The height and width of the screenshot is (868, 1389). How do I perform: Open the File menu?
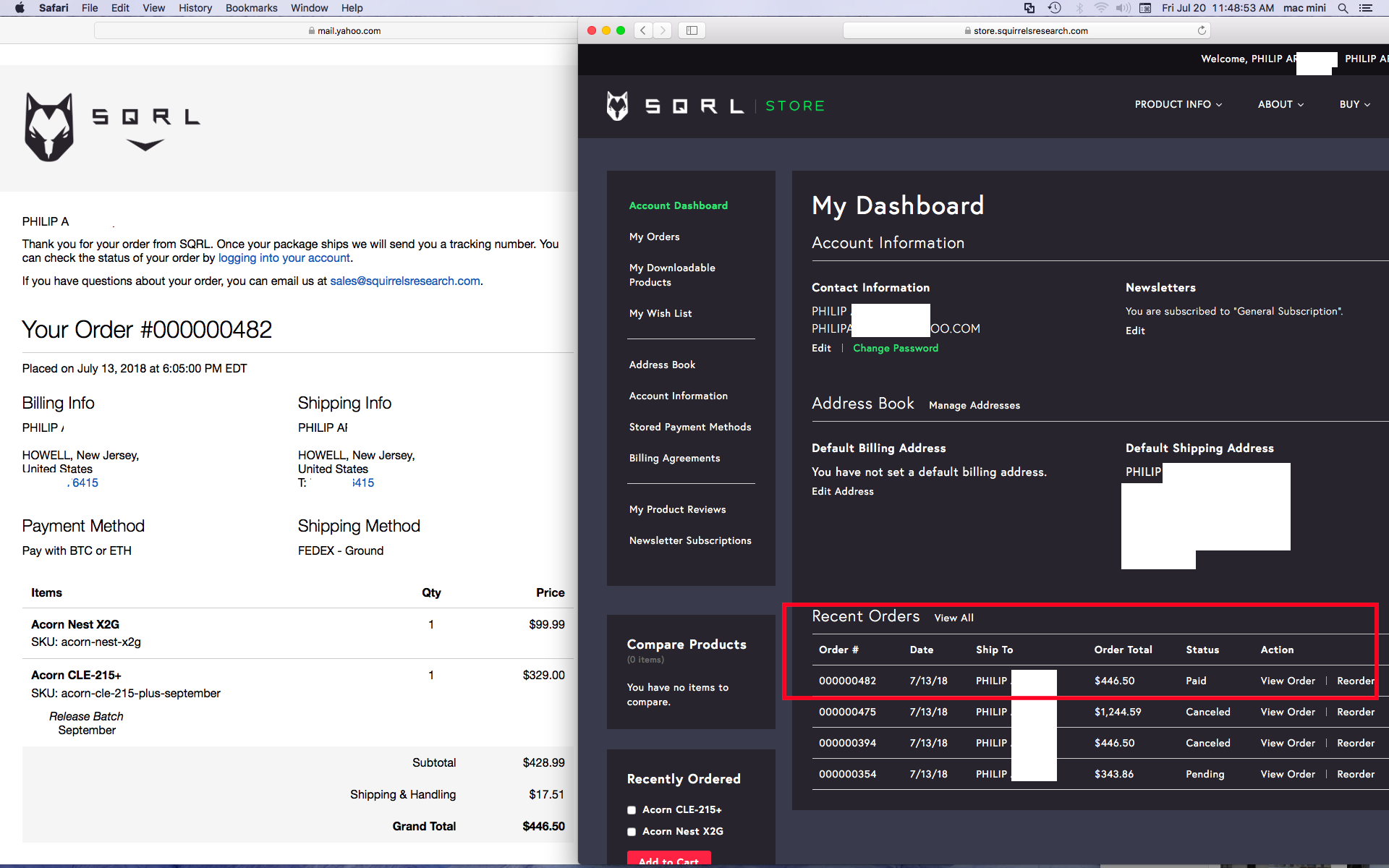90,8
